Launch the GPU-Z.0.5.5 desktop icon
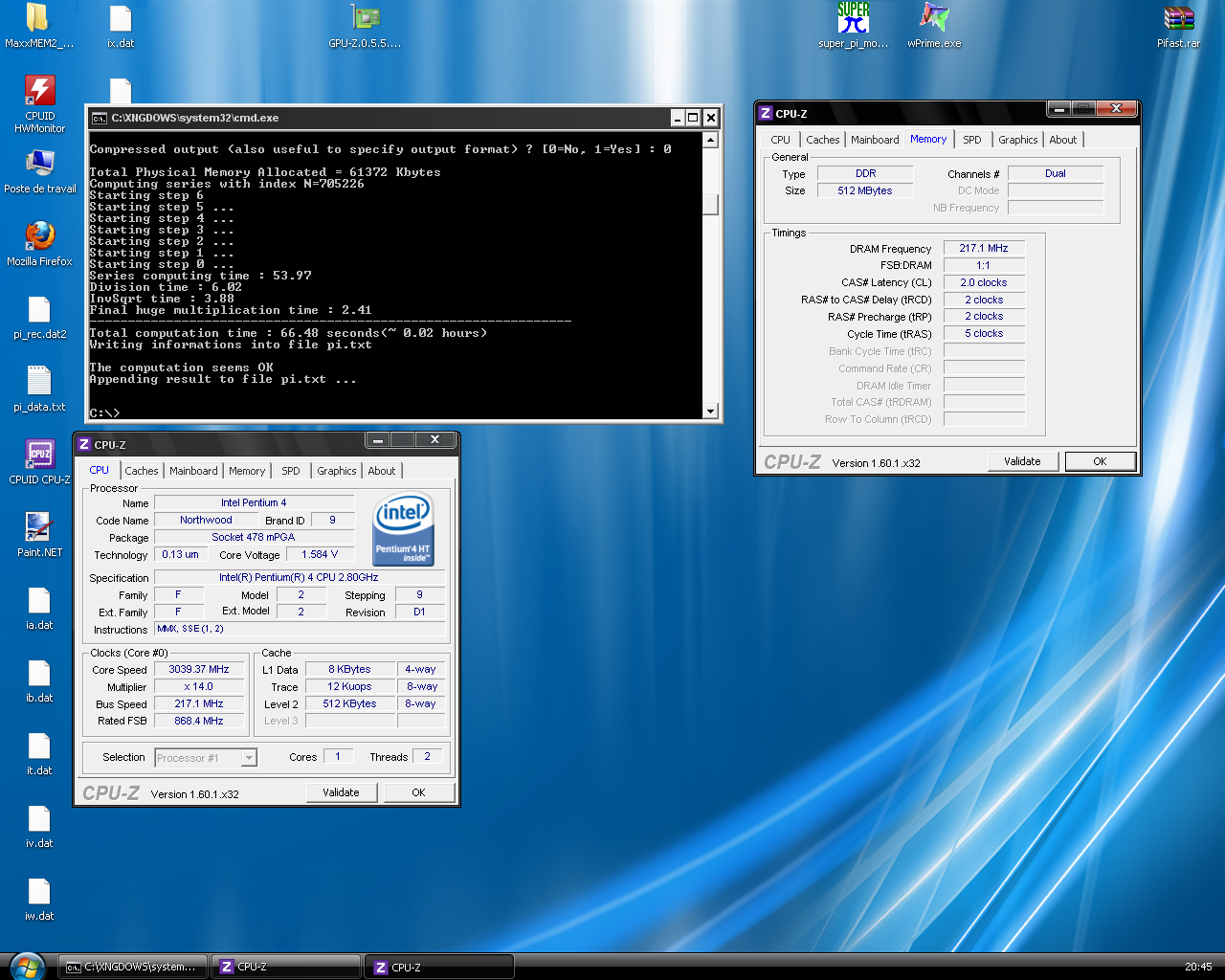Image resolution: width=1225 pixels, height=980 pixels. pyautogui.click(x=366, y=17)
